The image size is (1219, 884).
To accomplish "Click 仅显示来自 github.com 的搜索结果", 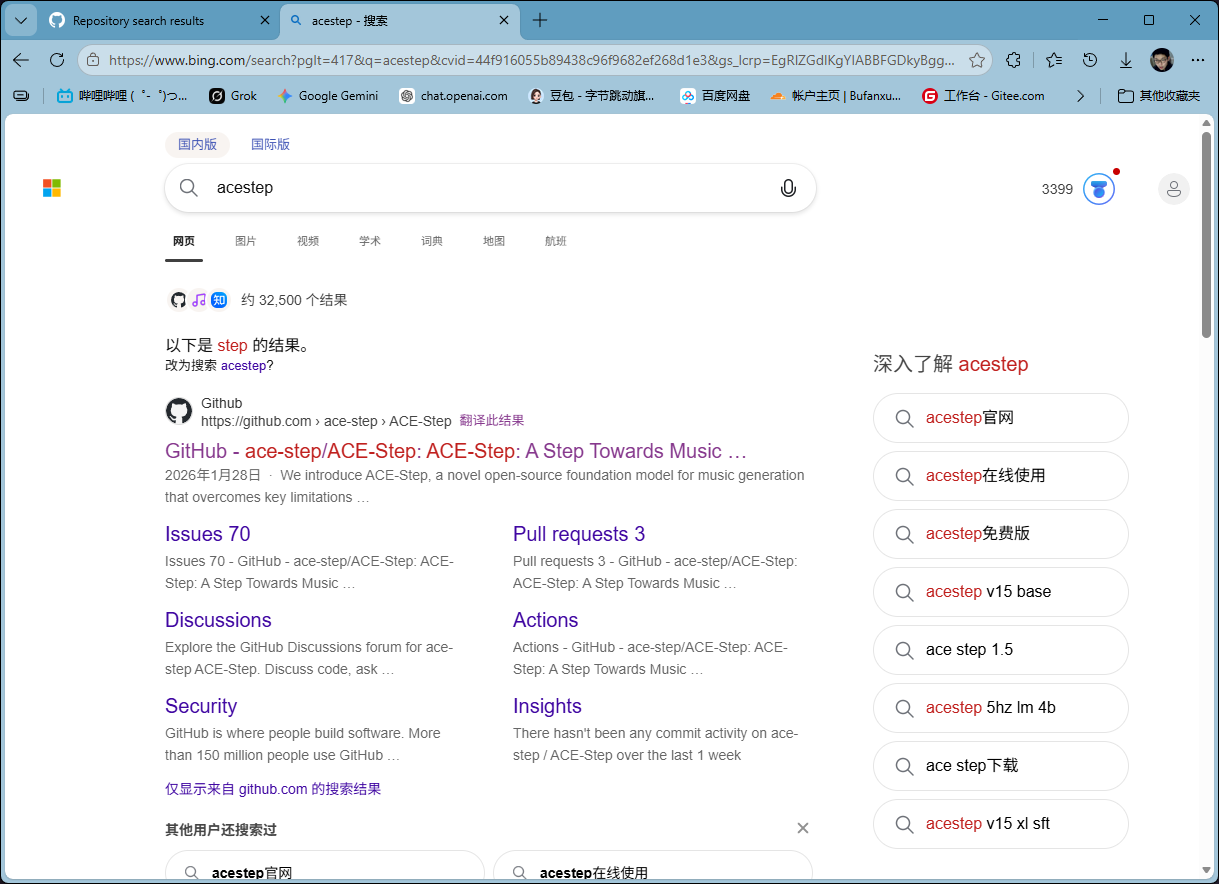I will 273,789.
